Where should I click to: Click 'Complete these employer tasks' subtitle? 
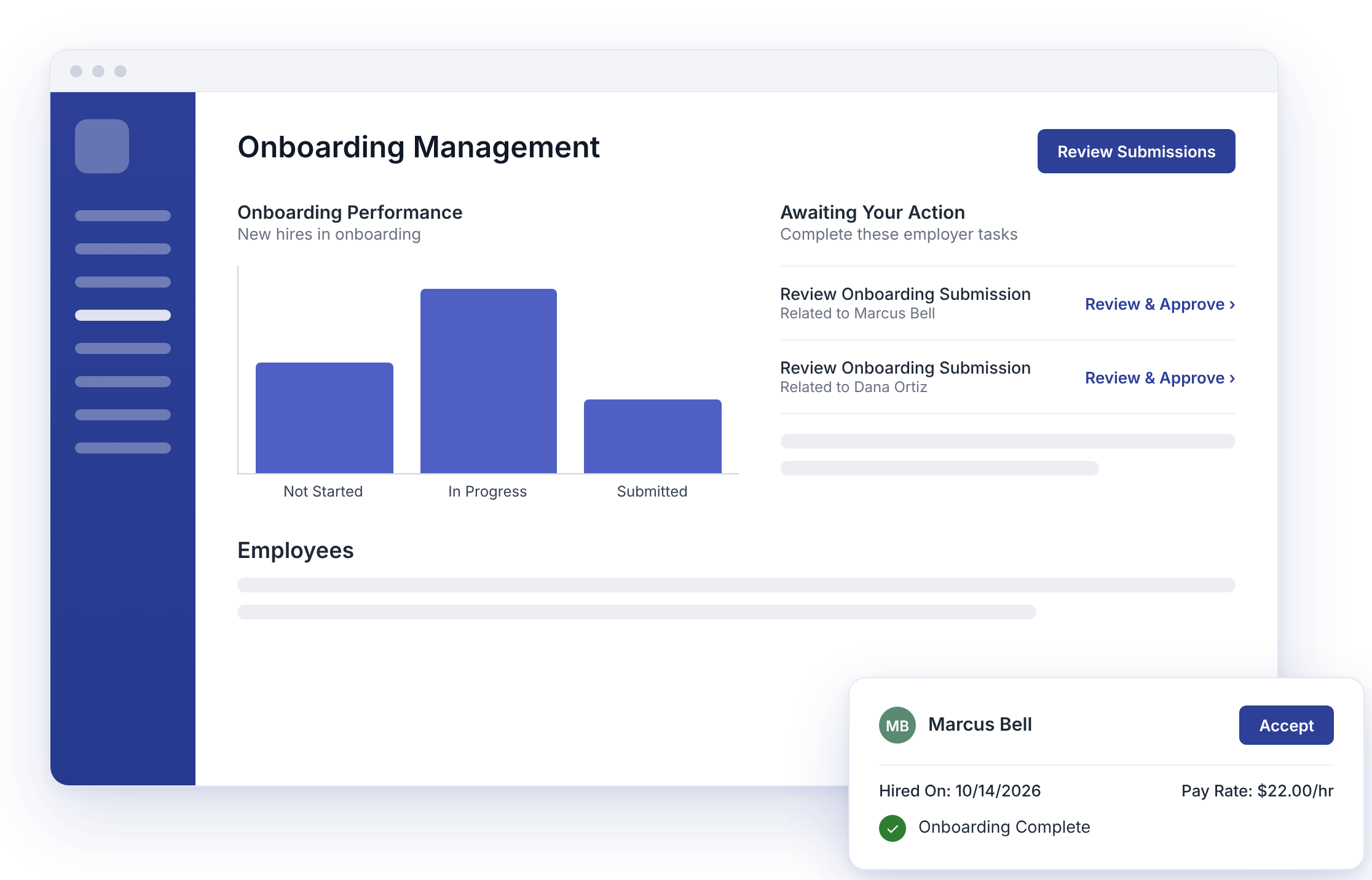pos(899,234)
